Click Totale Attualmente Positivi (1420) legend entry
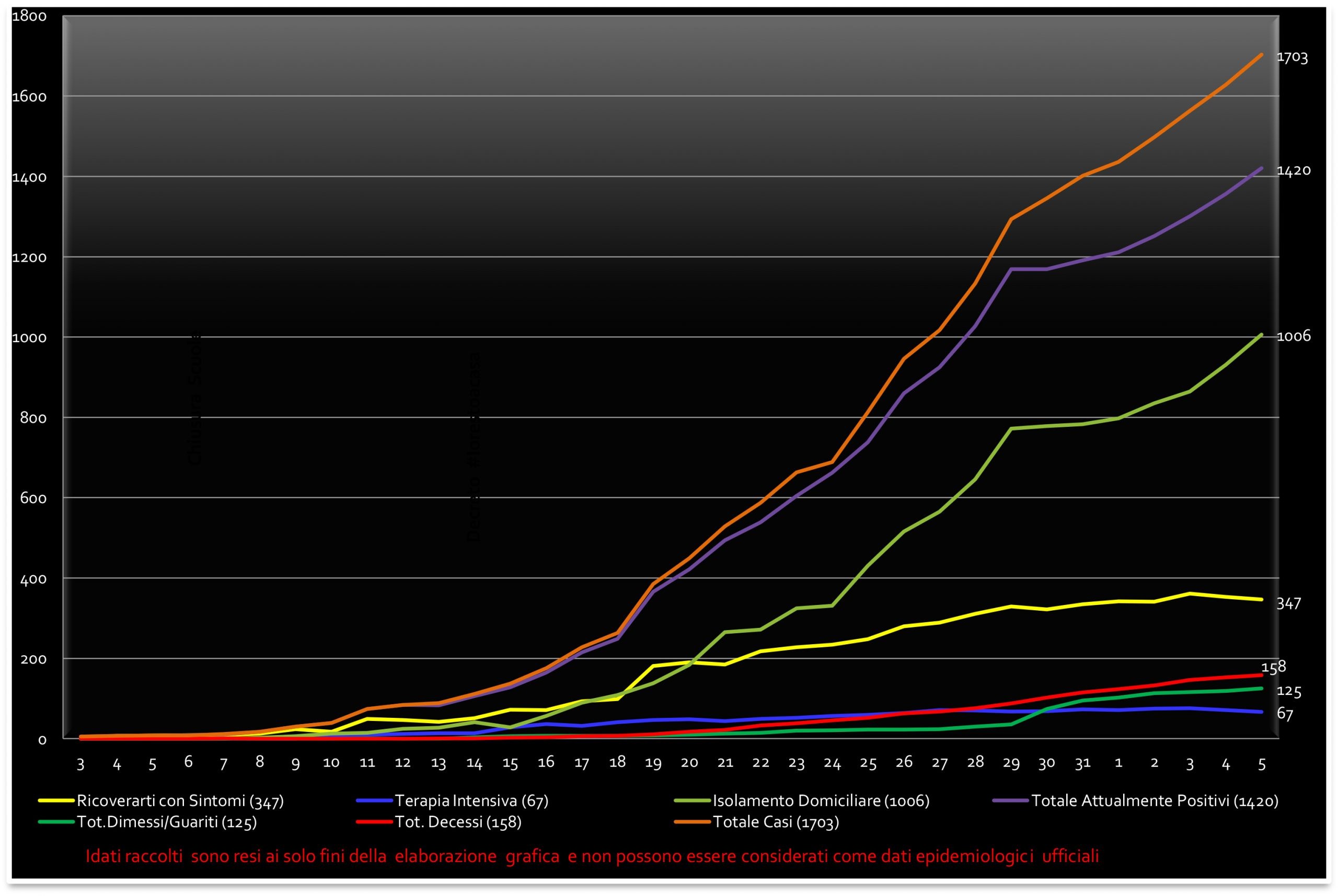 pyautogui.click(x=1155, y=800)
